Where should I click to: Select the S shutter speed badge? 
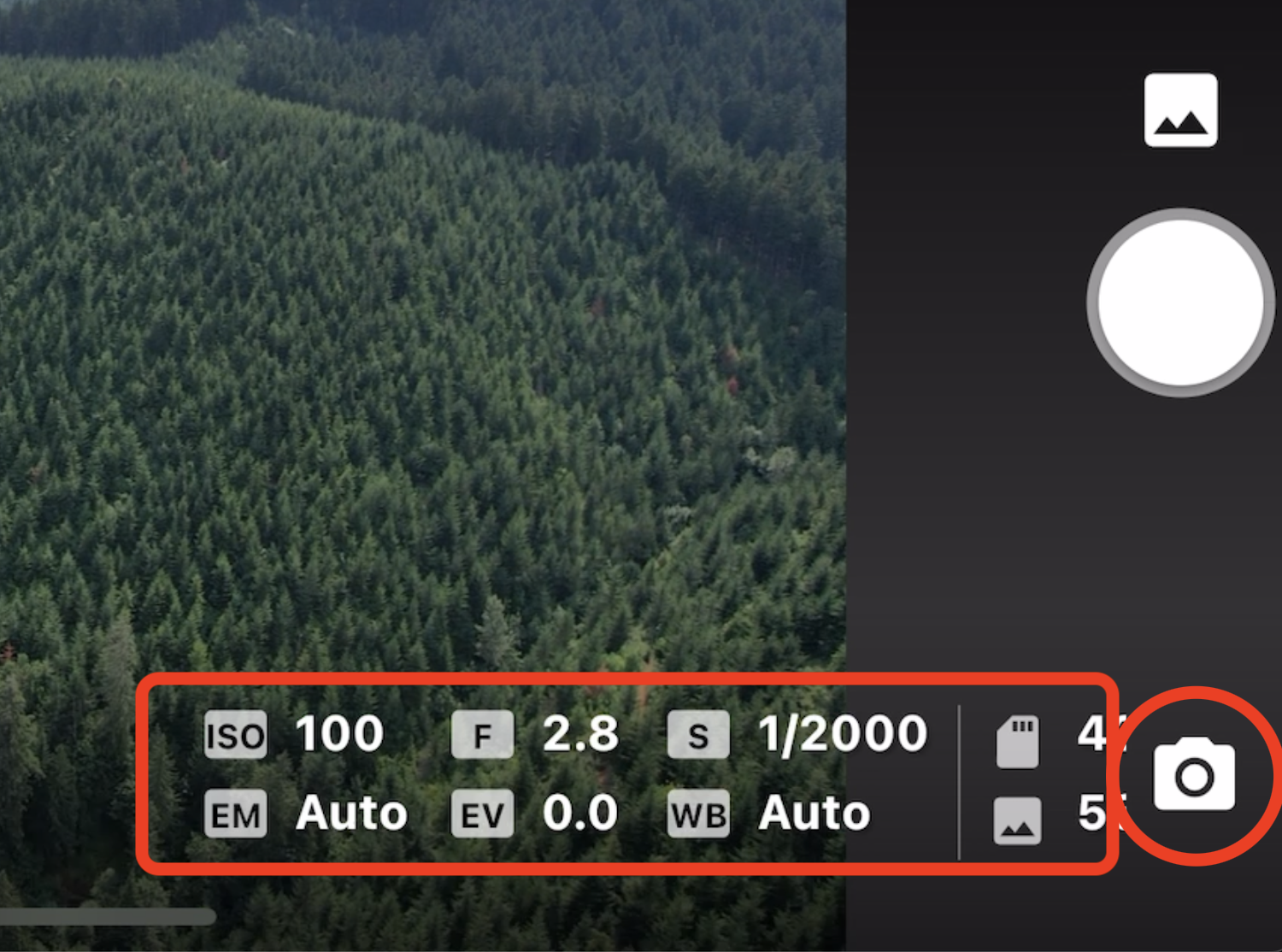pyautogui.click(x=698, y=735)
